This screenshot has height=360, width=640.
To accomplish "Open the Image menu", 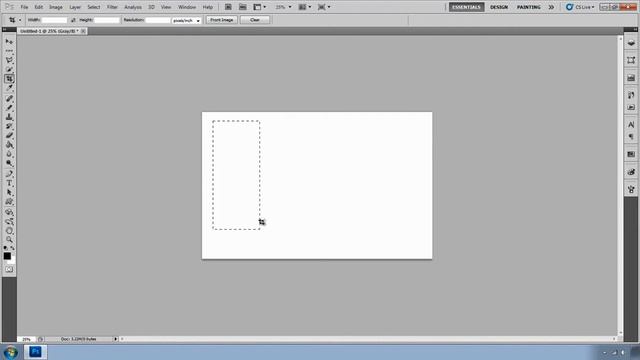I will [x=56, y=7].
